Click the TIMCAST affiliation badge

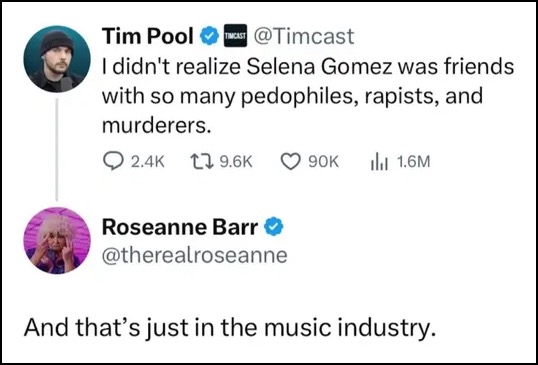click(235, 36)
